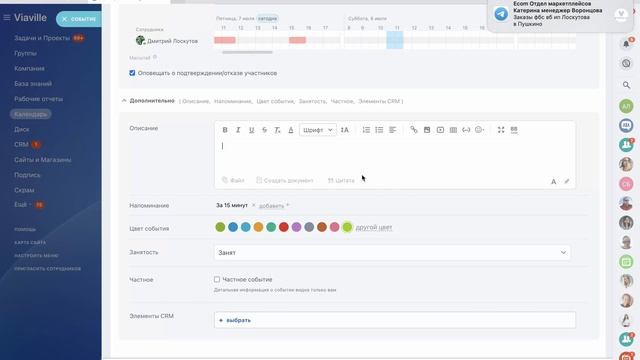Viewport: 640px width, 360px height.
Task: Open Рабочие отчеты in sidebar
Action: tap(38, 99)
